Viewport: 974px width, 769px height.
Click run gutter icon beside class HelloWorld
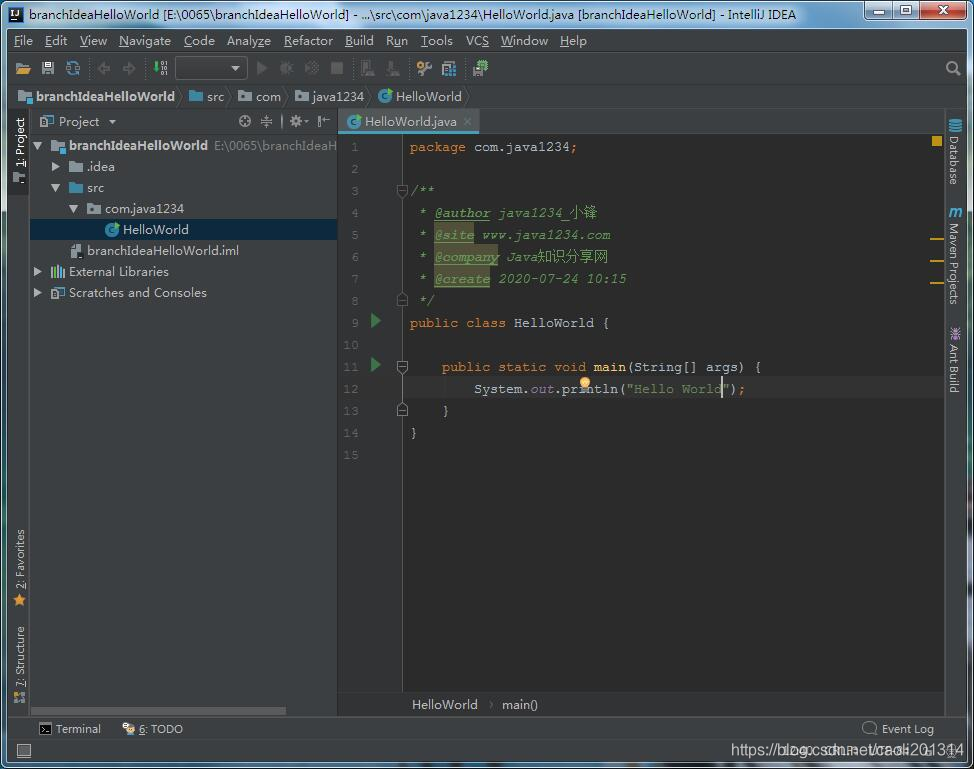click(375, 321)
